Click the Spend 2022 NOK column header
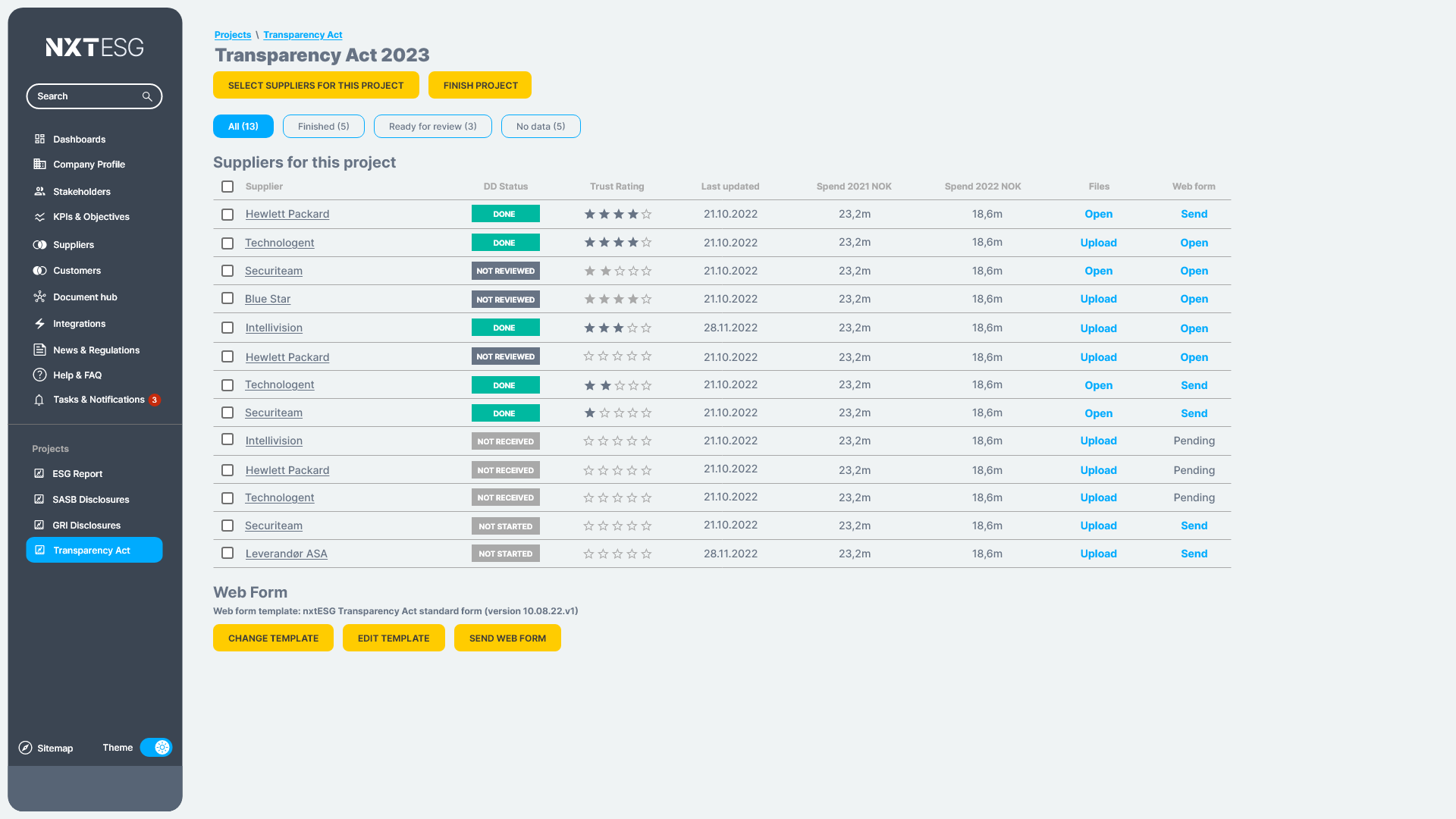The height and width of the screenshot is (819, 1456). pyautogui.click(x=982, y=186)
